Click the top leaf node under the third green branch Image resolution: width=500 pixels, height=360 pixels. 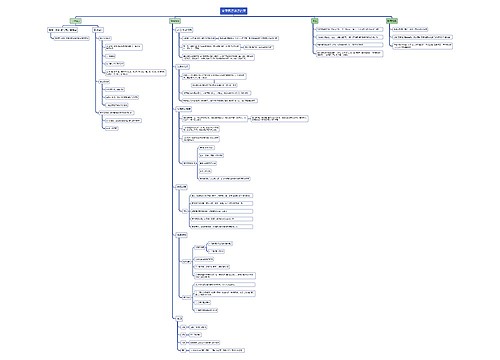(349, 29)
